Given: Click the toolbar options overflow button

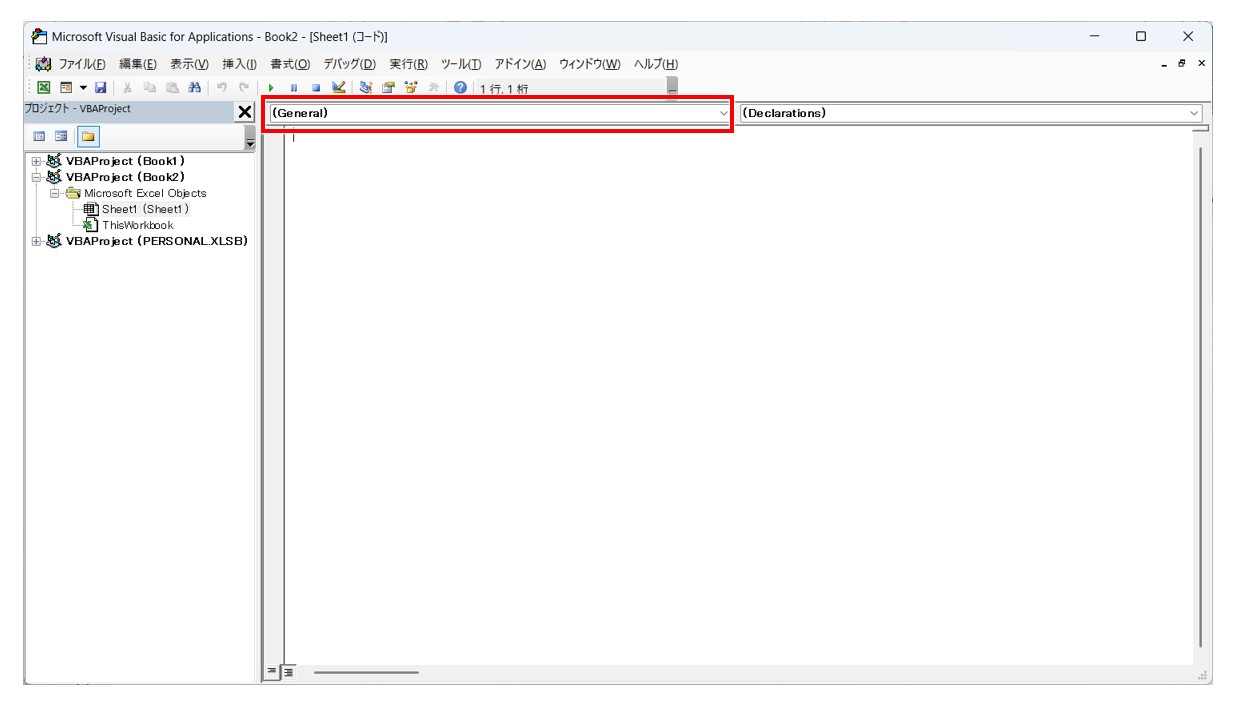Looking at the screenshot, I should coord(672,88).
